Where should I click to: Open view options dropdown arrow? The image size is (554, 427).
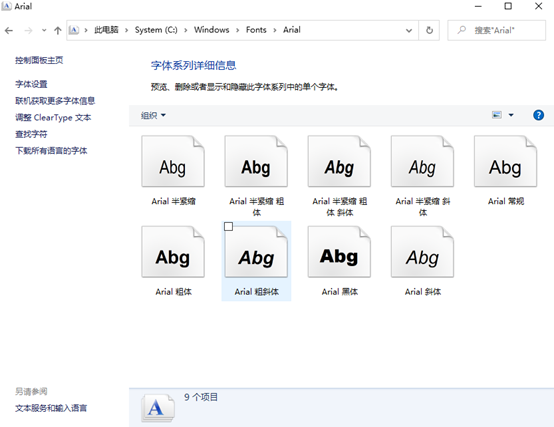(511, 115)
